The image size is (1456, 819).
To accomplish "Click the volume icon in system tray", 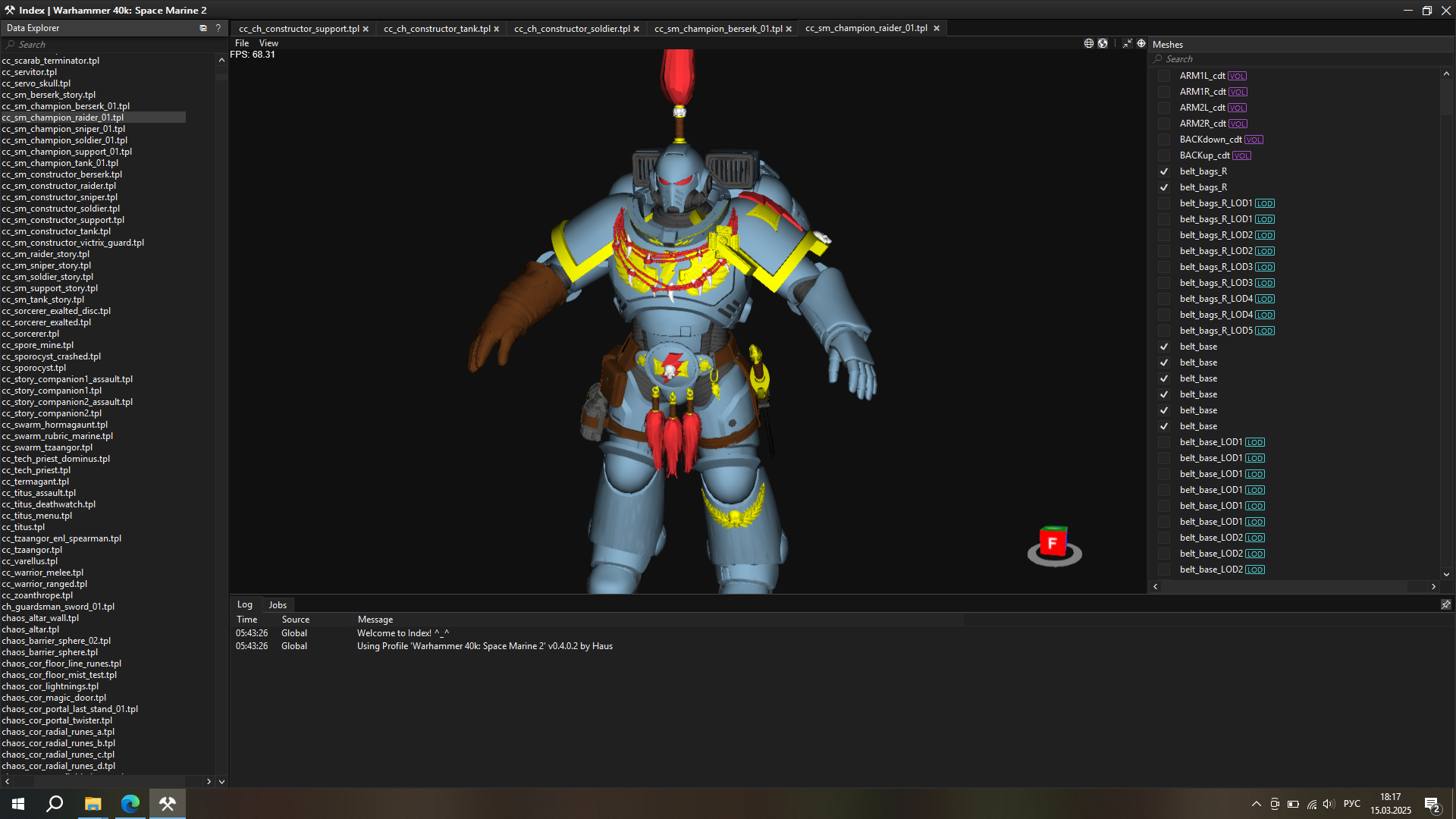I will (1329, 804).
